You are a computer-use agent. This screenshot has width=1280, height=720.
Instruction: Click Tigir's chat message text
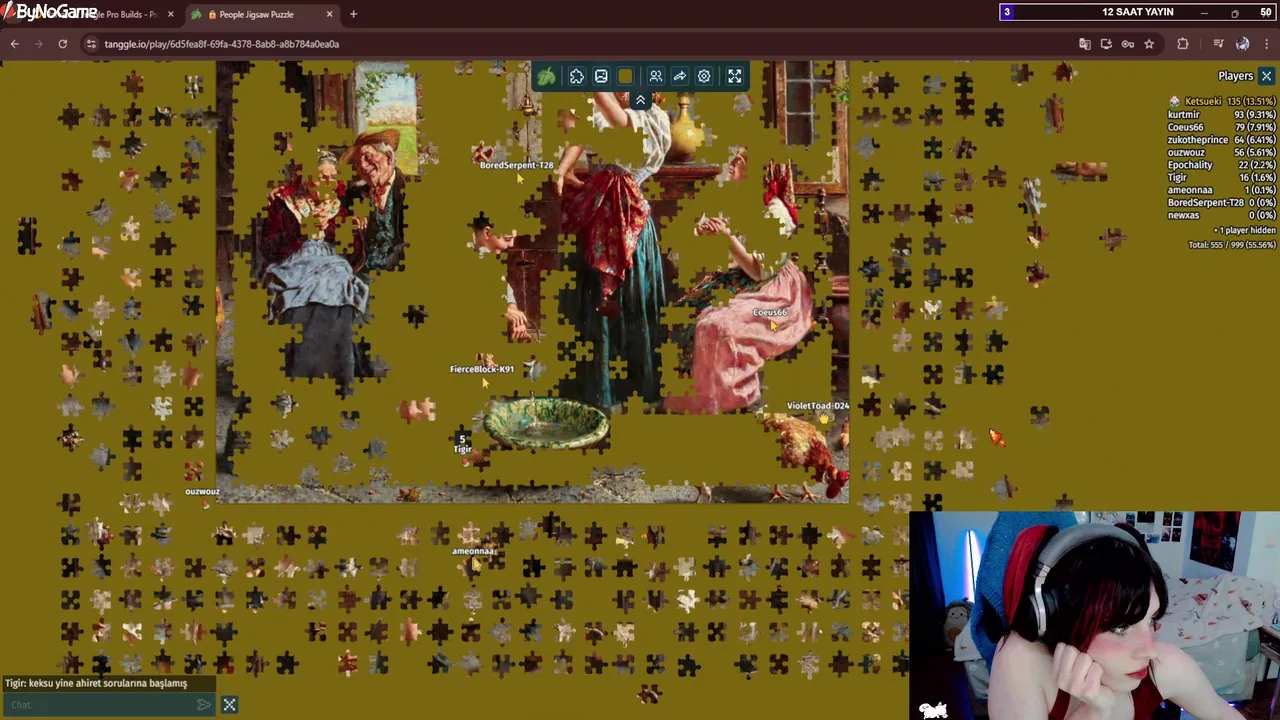(96, 683)
